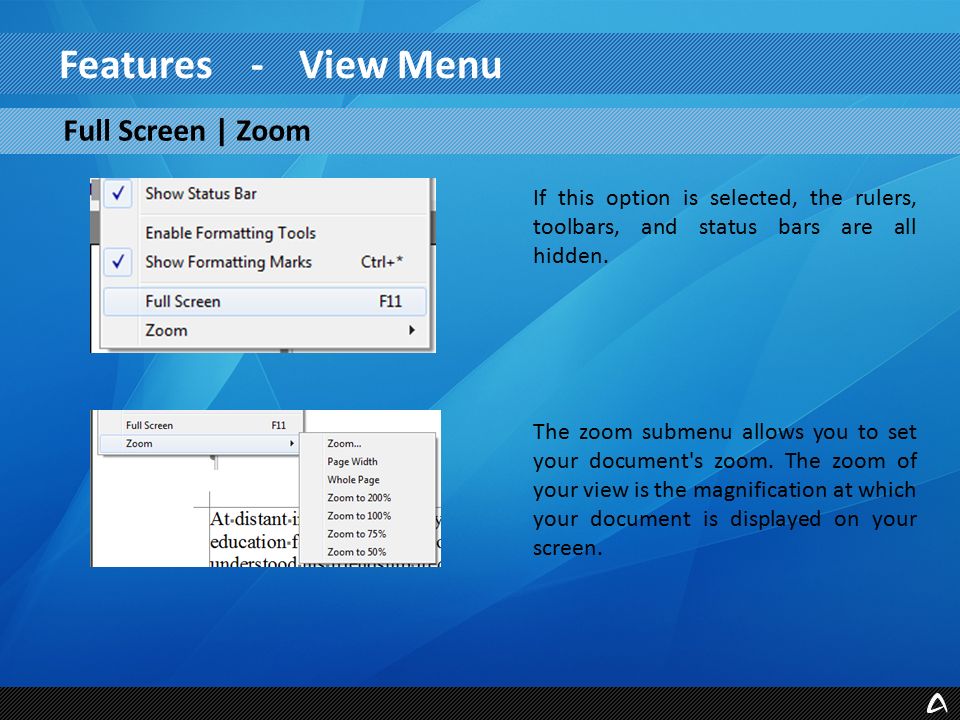Choose Zoom to 75%
This screenshot has height=720, width=960.
[356, 534]
